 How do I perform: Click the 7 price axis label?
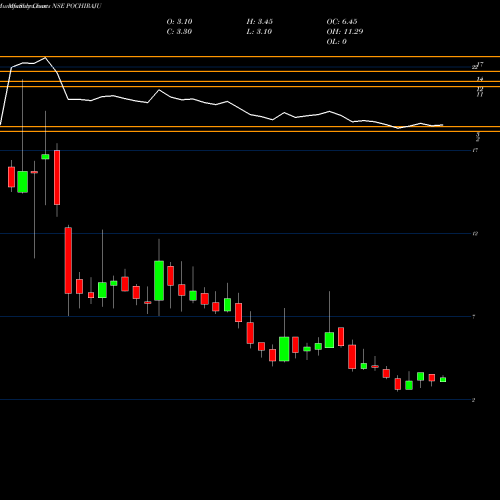point(474,317)
